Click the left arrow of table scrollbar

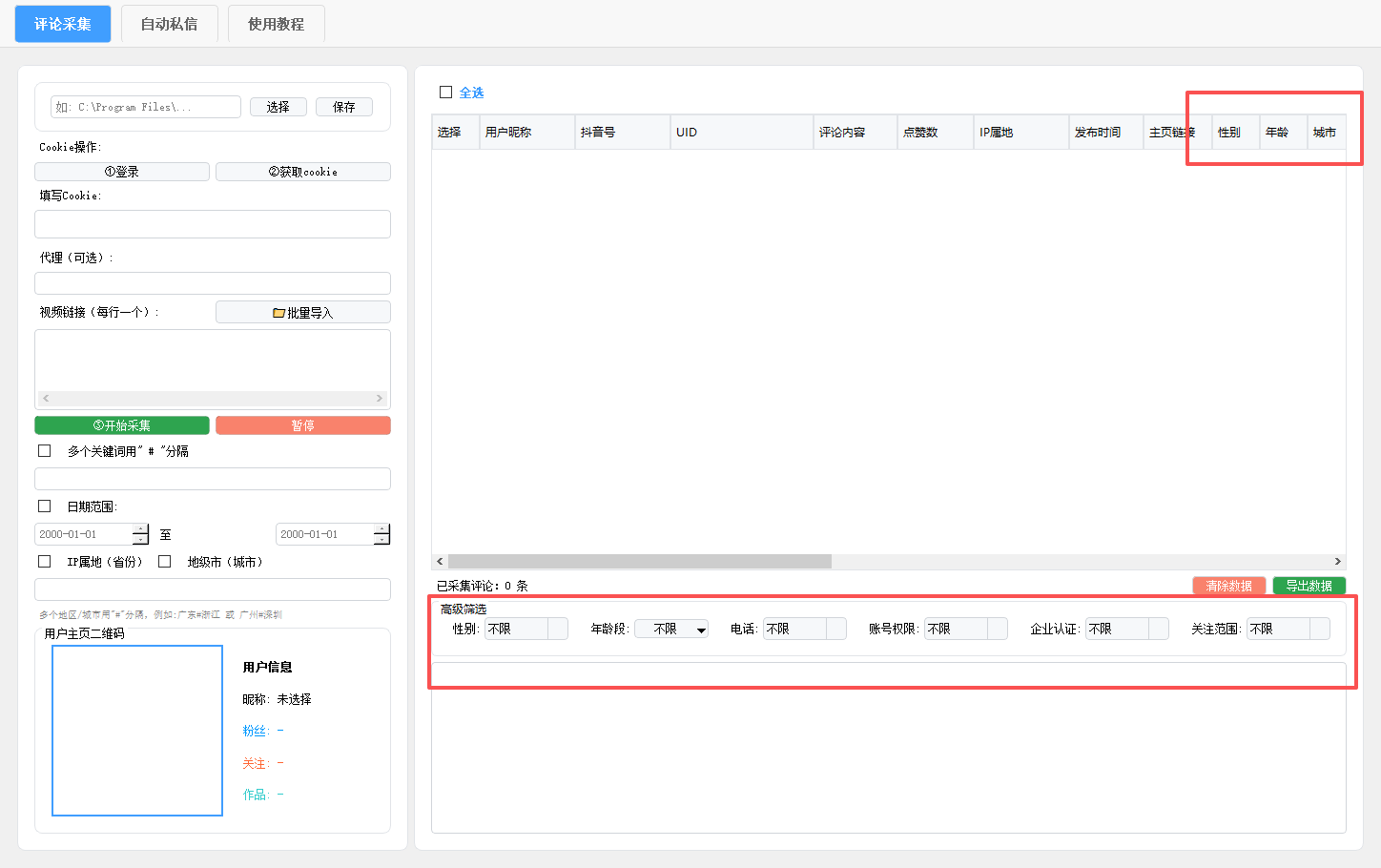click(x=440, y=562)
